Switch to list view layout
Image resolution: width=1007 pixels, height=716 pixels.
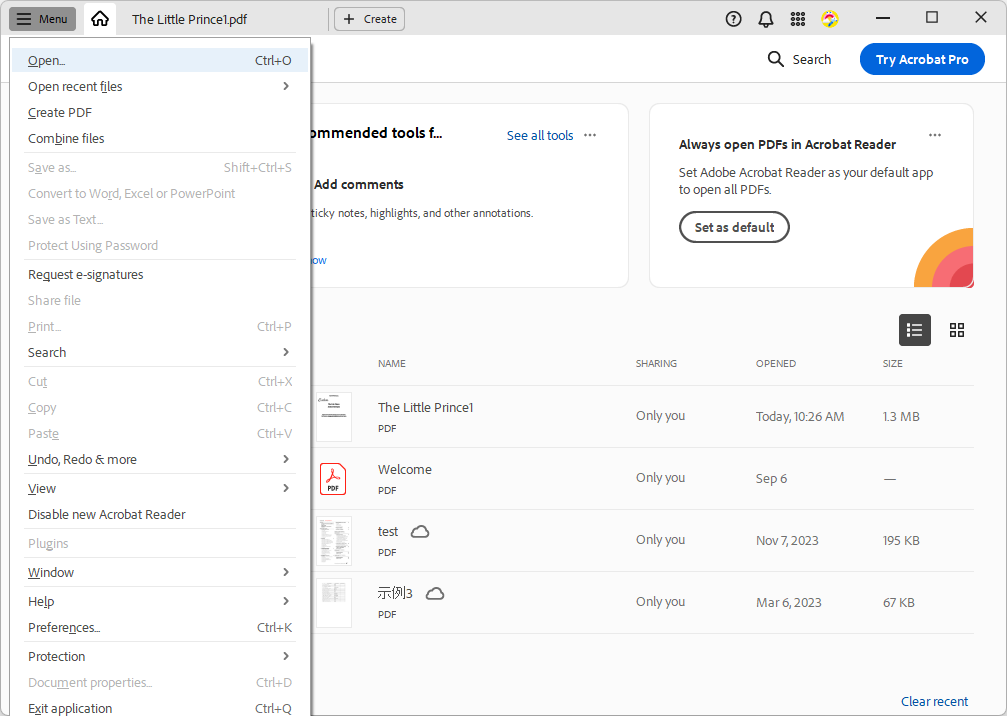click(914, 330)
